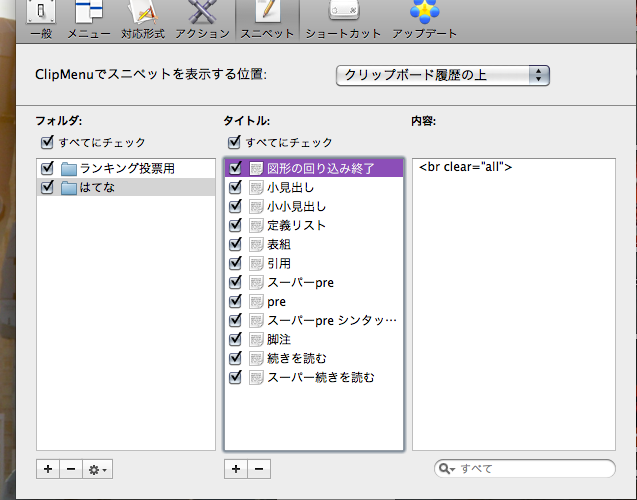Uncheck the 小見出し snippet checkbox
The height and width of the screenshot is (500, 637).
click(x=235, y=187)
